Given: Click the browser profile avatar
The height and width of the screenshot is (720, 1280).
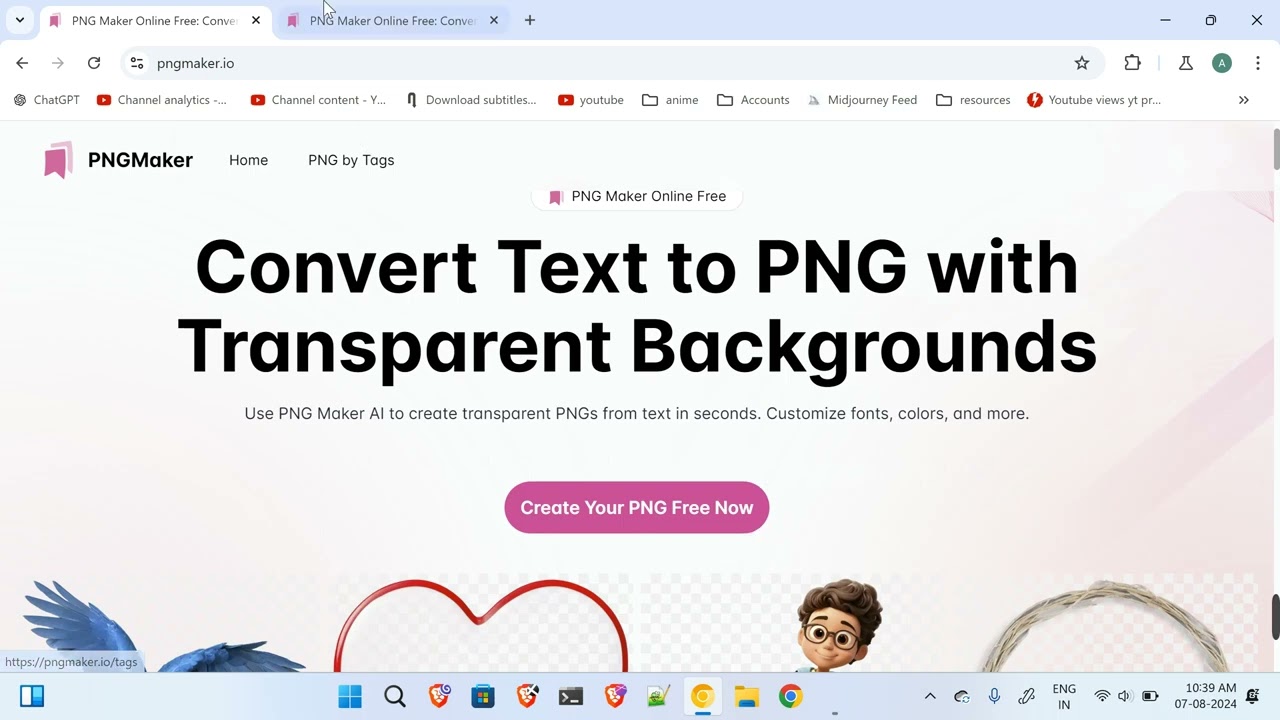Looking at the screenshot, I should (x=1222, y=62).
